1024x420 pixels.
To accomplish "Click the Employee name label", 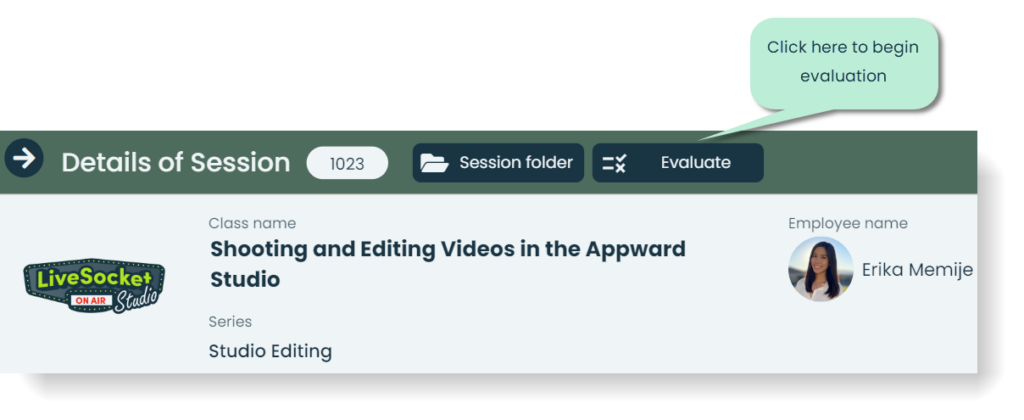I will 848,223.
